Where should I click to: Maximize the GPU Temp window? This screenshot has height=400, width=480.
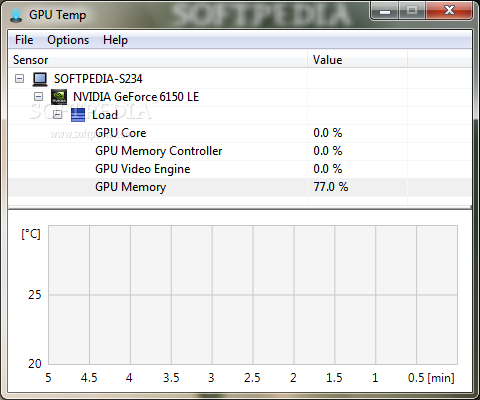[412, 11]
